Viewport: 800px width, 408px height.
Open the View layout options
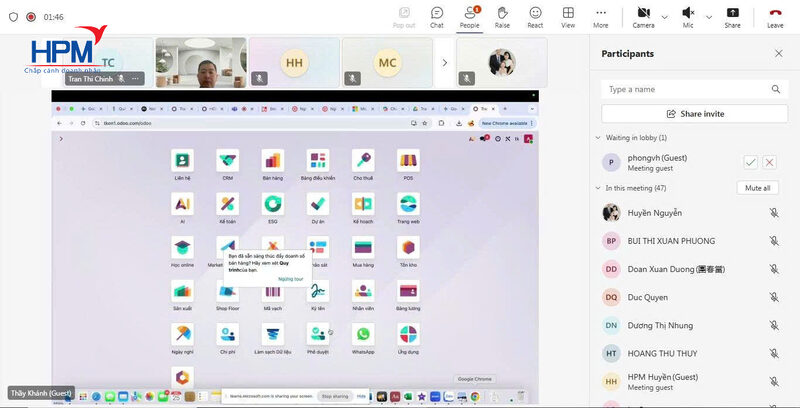click(x=568, y=16)
